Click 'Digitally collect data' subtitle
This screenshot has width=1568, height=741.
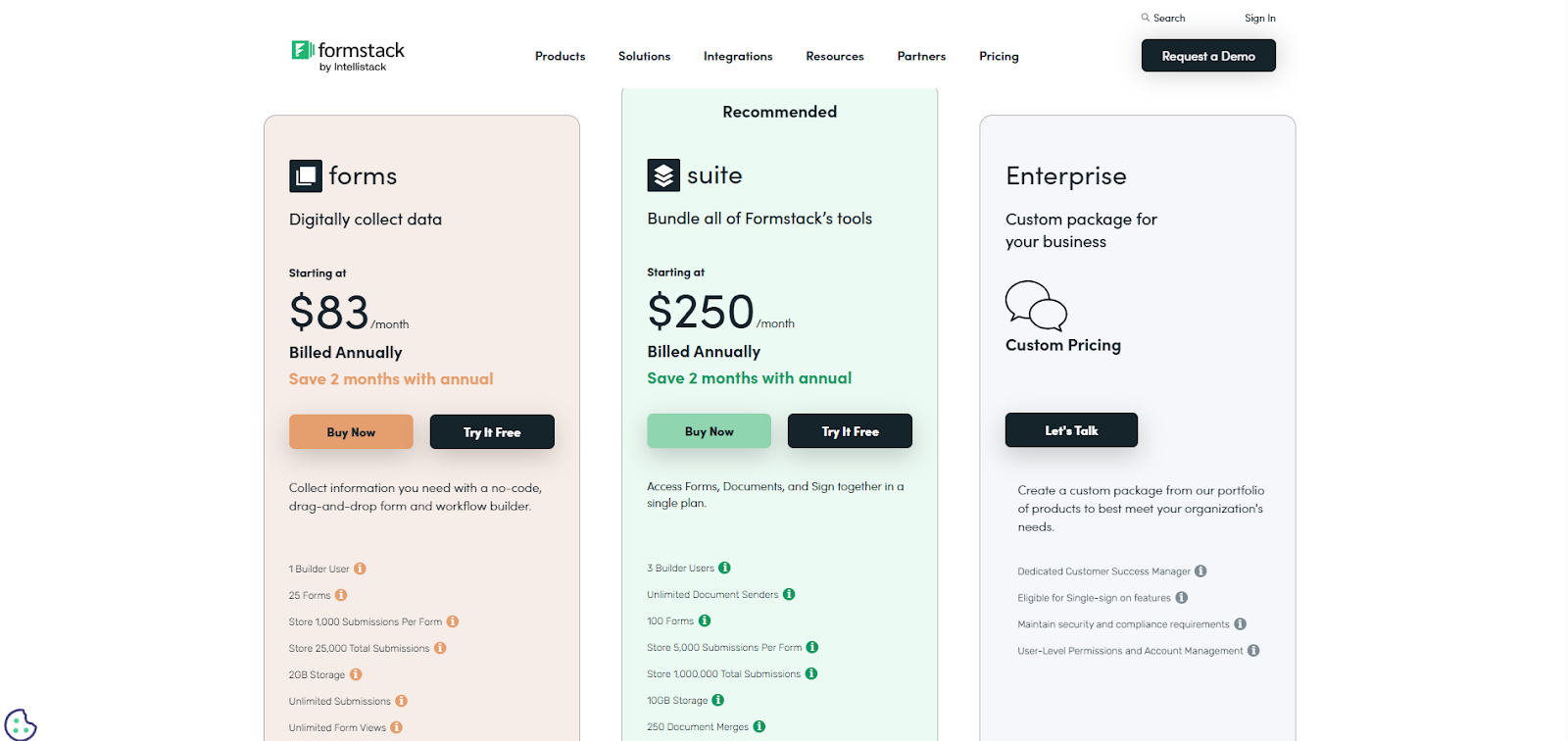tap(366, 220)
